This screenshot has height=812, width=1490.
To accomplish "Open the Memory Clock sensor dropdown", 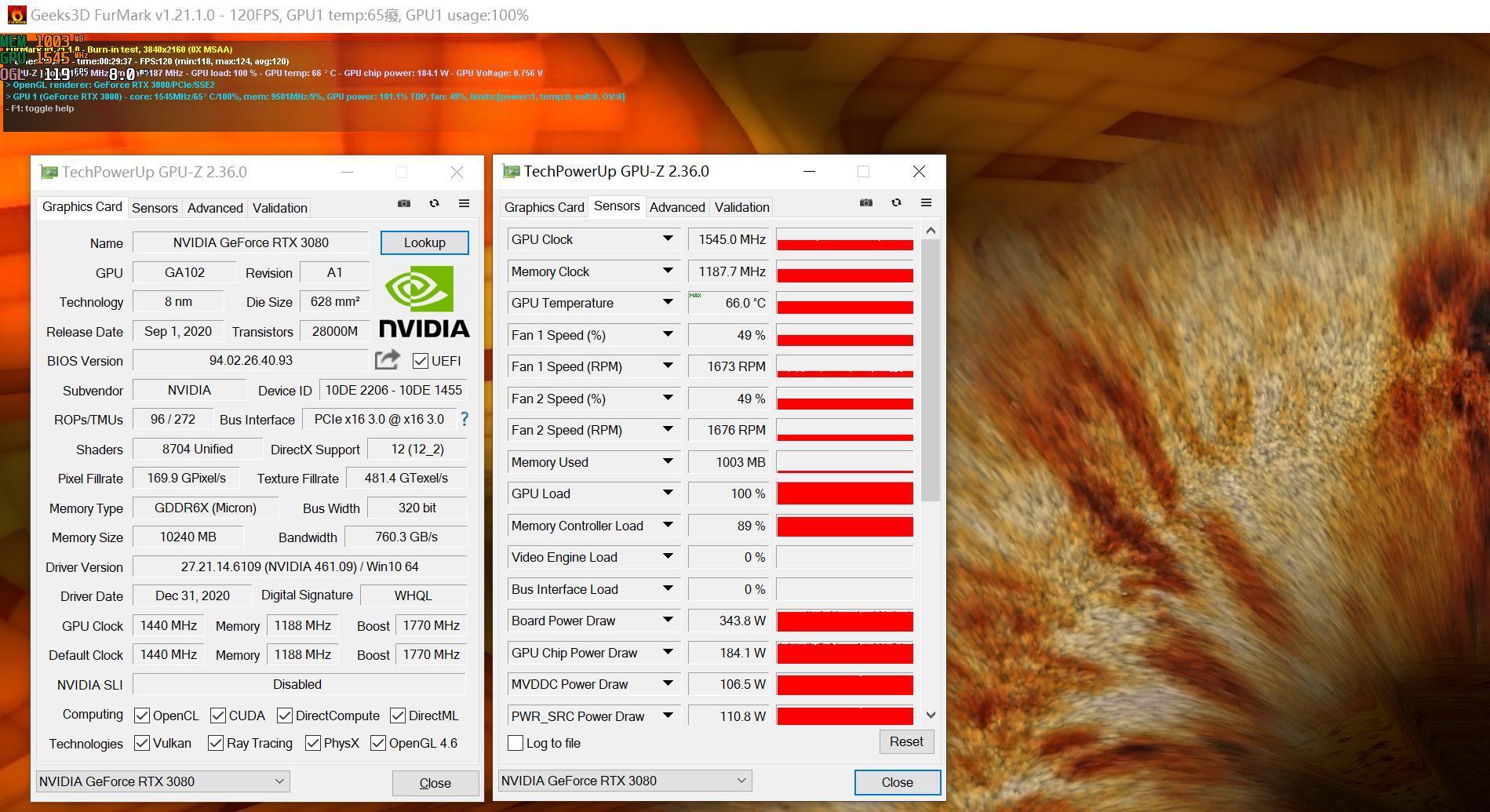I will tap(668, 271).
